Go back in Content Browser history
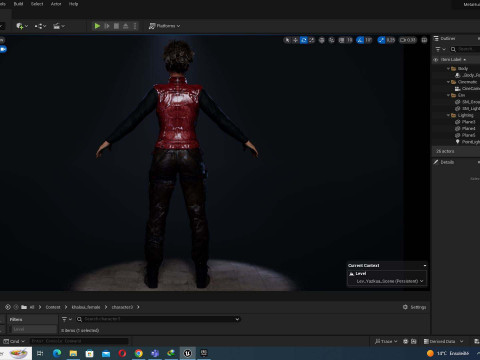The height and width of the screenshot is (360, 480). [x=8, y=307]
